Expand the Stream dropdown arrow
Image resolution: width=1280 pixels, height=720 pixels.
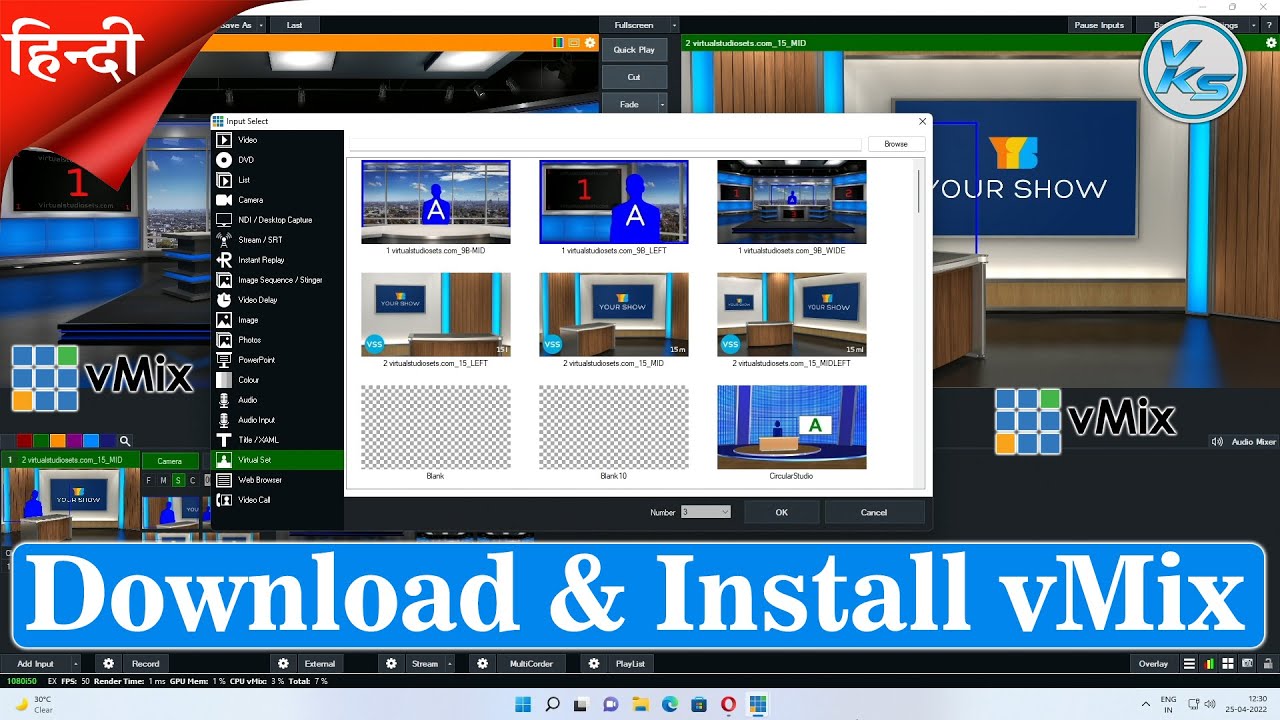point(449,663)
